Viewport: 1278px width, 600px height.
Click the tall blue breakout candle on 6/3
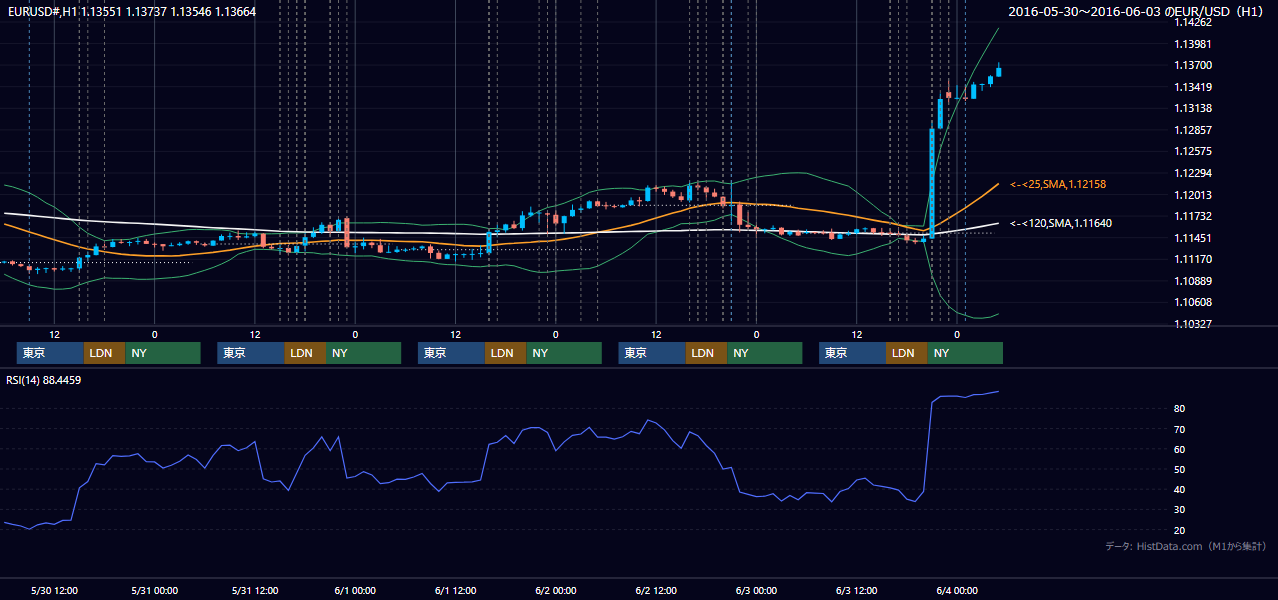tap(932, 182)
